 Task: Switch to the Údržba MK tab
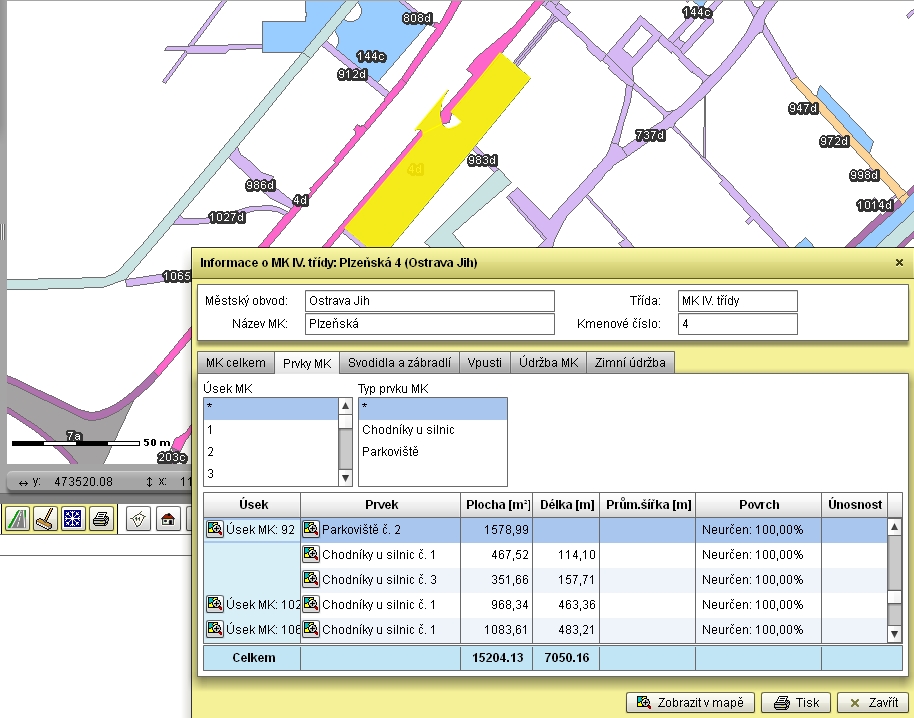point(549,362)
